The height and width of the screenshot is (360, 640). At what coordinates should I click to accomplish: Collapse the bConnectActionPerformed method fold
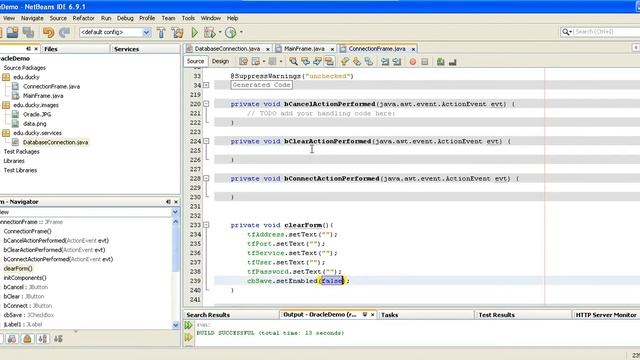[x=206, y=178]
